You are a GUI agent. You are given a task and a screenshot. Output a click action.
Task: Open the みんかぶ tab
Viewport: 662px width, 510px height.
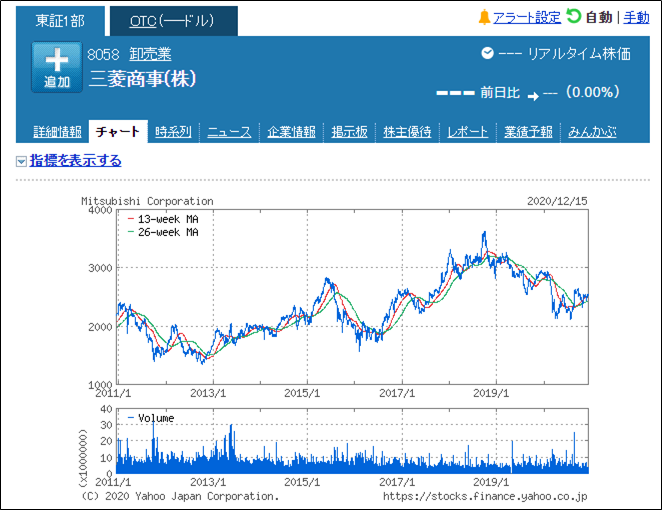click(592, 132)
